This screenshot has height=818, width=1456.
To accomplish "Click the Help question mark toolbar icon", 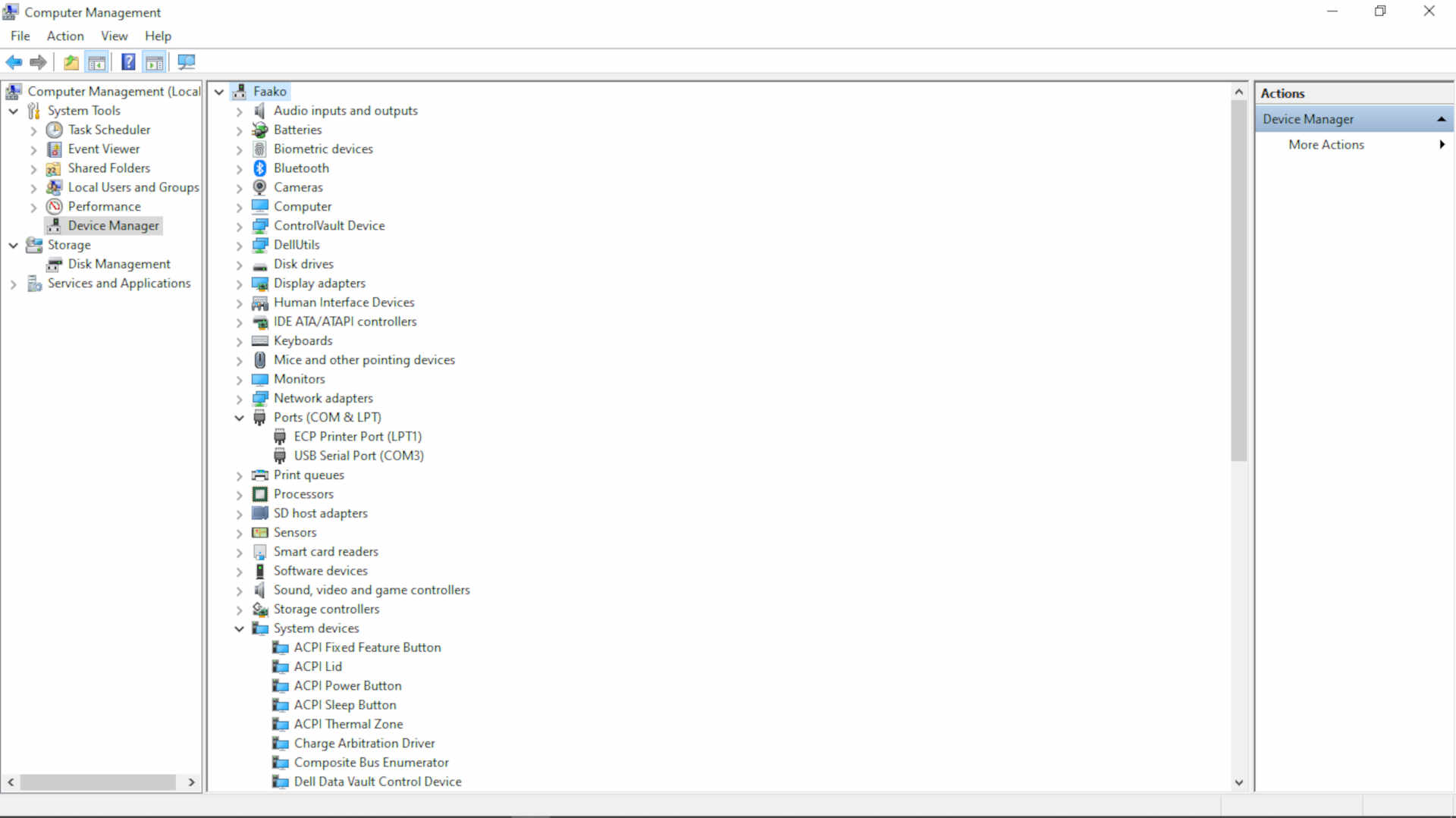I will point(129,62).
